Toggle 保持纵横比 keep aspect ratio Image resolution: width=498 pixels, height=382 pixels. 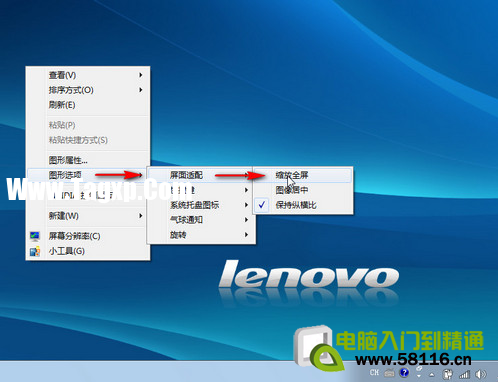click(x=303, y=205)
